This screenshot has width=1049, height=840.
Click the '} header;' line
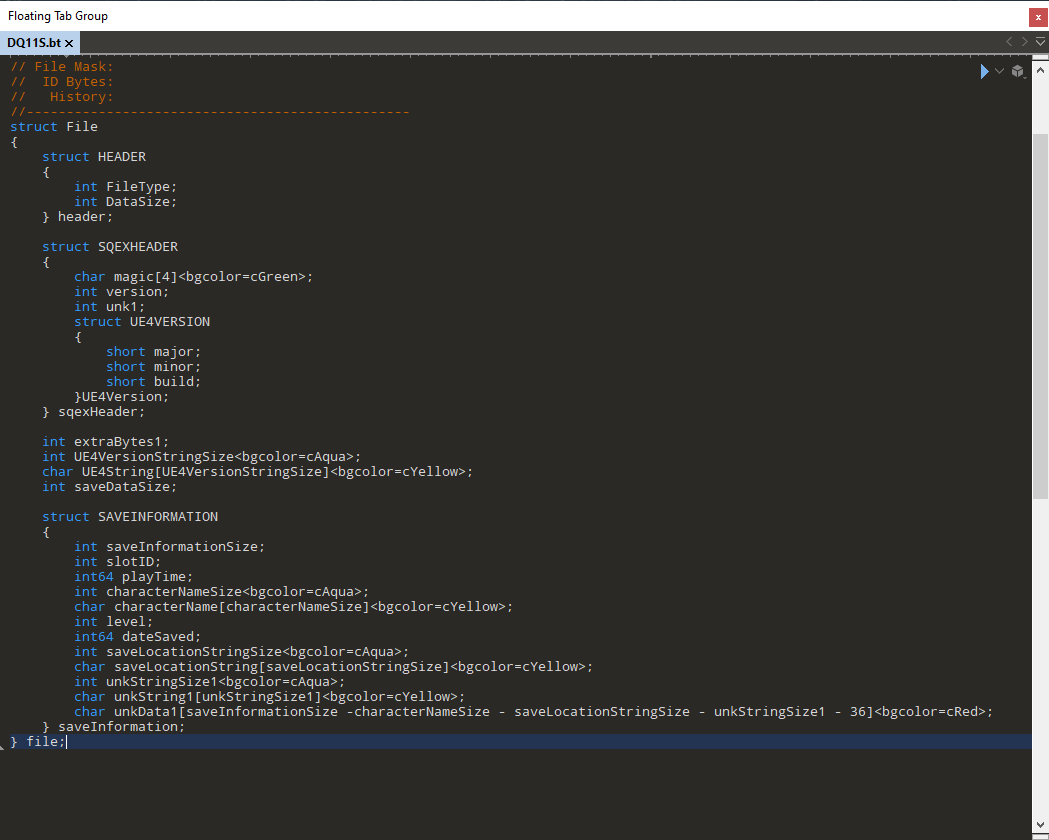78,217
